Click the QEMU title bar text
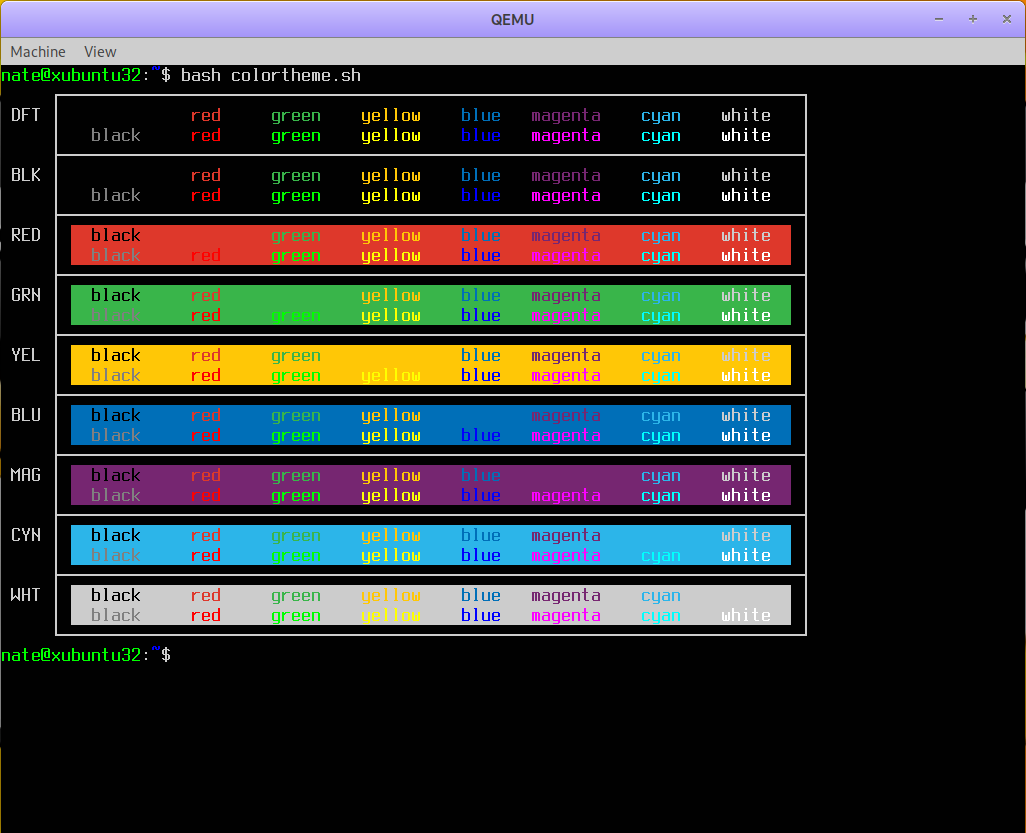Image resolution: width=1026 pixels, height=833 pixels. coord(512,20)
